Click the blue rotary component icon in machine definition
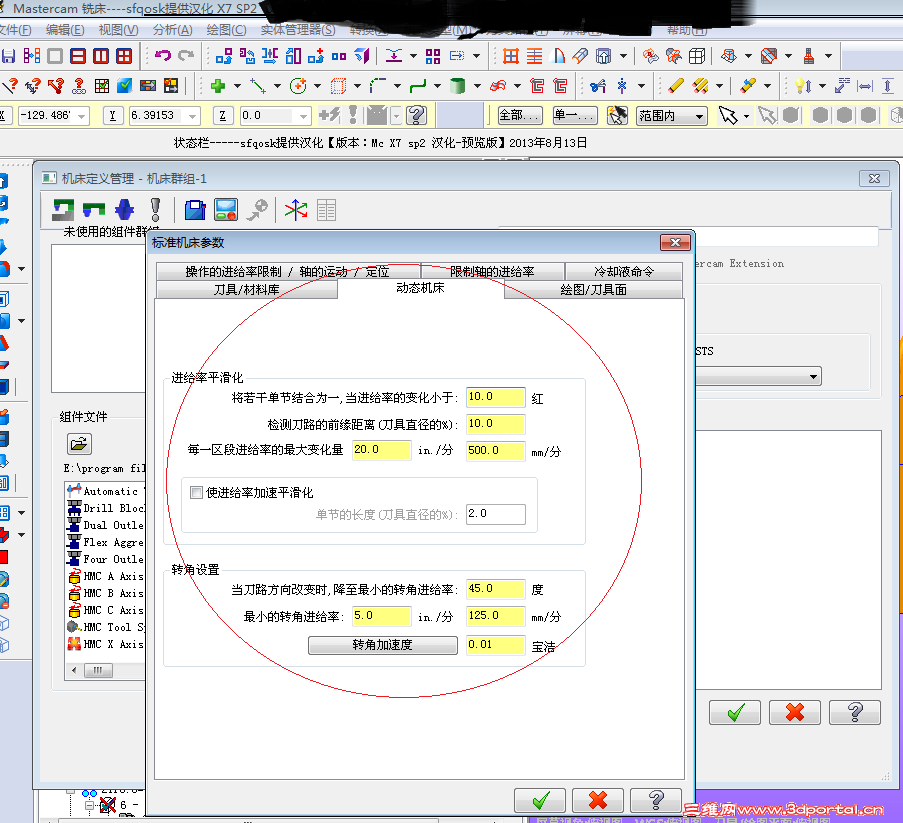This screenshot has height=823, width=903. click(124, 210)
